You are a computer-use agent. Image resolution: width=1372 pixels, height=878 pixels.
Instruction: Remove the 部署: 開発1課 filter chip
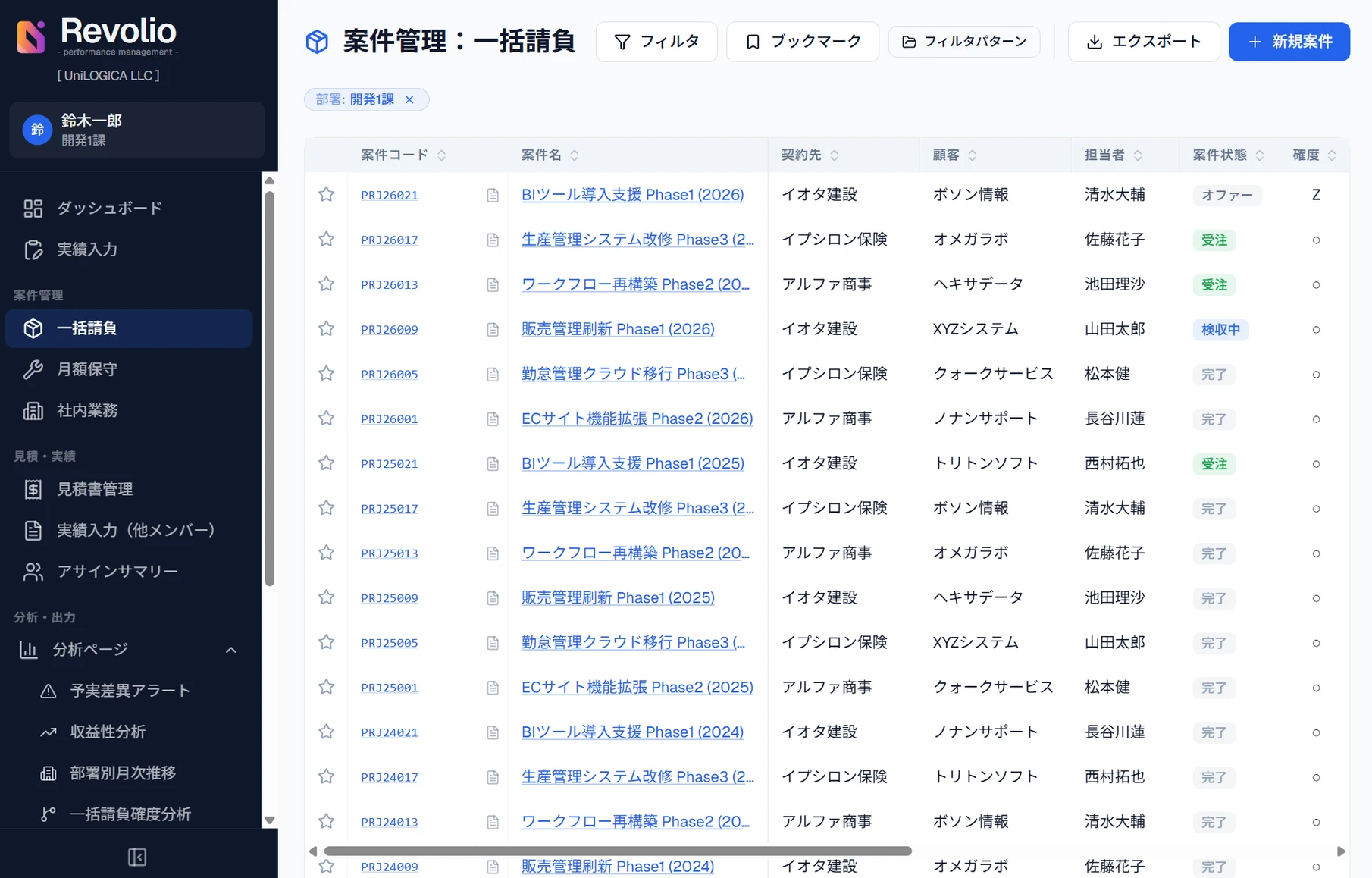pyautogui.click(x=409, y=99)
